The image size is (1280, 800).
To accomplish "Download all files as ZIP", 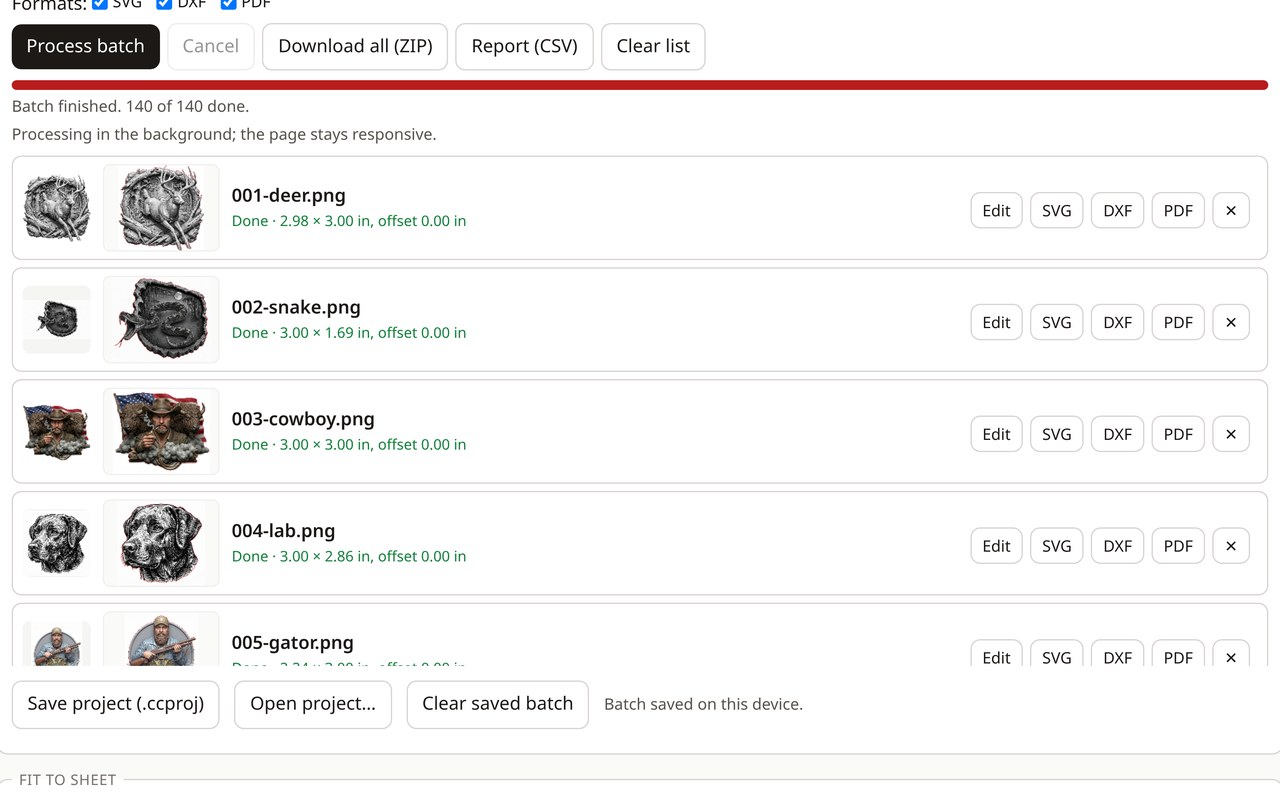I will 355,46.
